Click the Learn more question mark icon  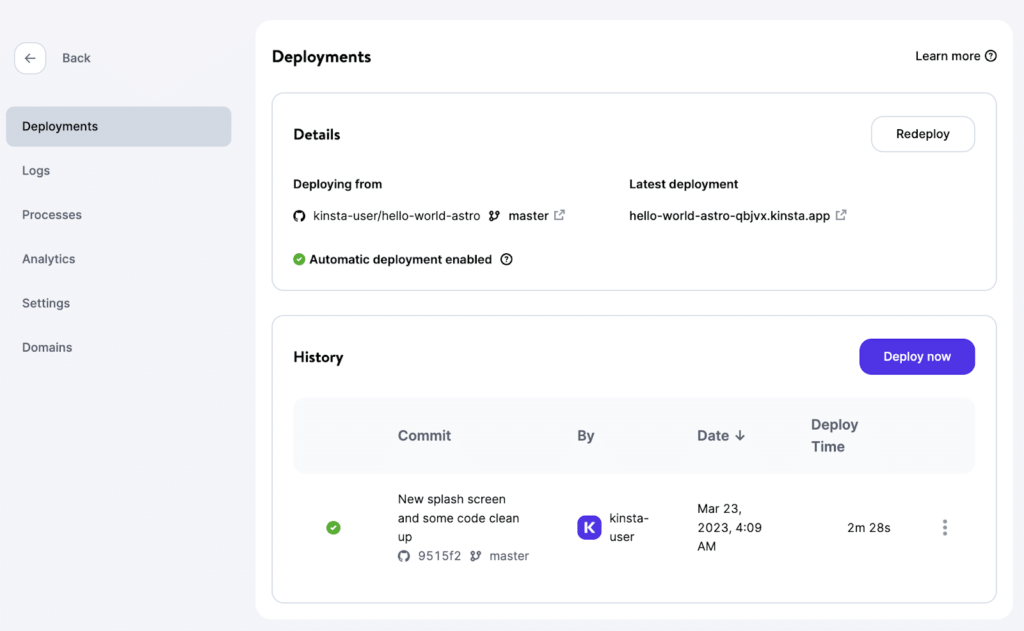pyautogui.click(x=991, y=56)
